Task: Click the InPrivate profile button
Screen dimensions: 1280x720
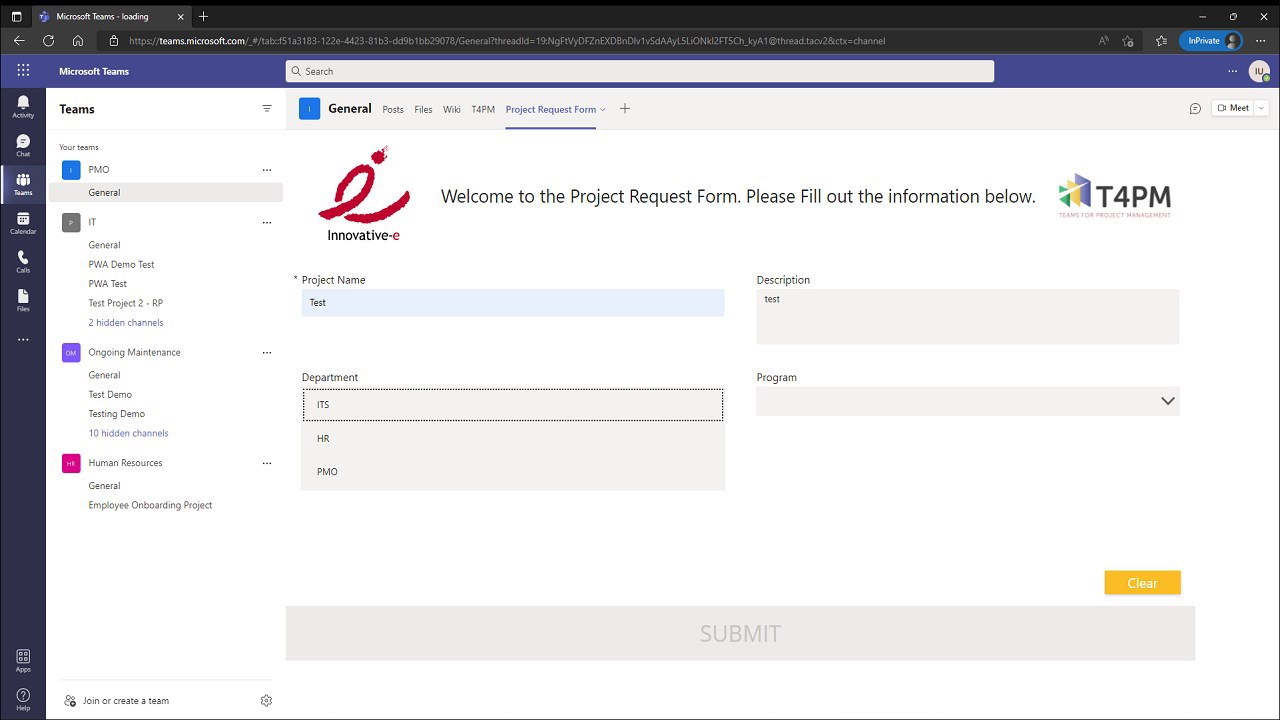Action: 1211,41
